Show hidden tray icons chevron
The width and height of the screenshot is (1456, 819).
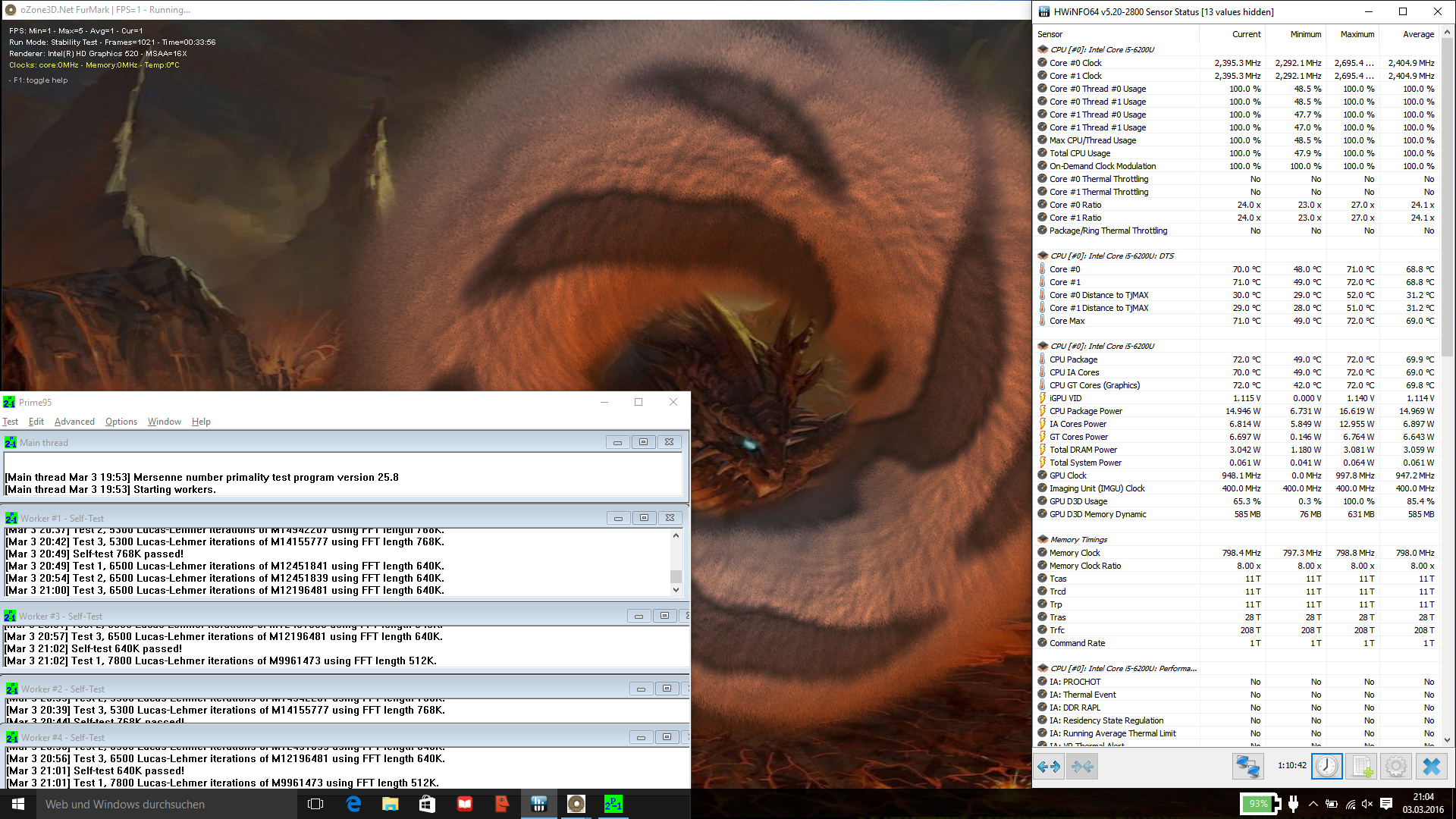[1313, 805]
